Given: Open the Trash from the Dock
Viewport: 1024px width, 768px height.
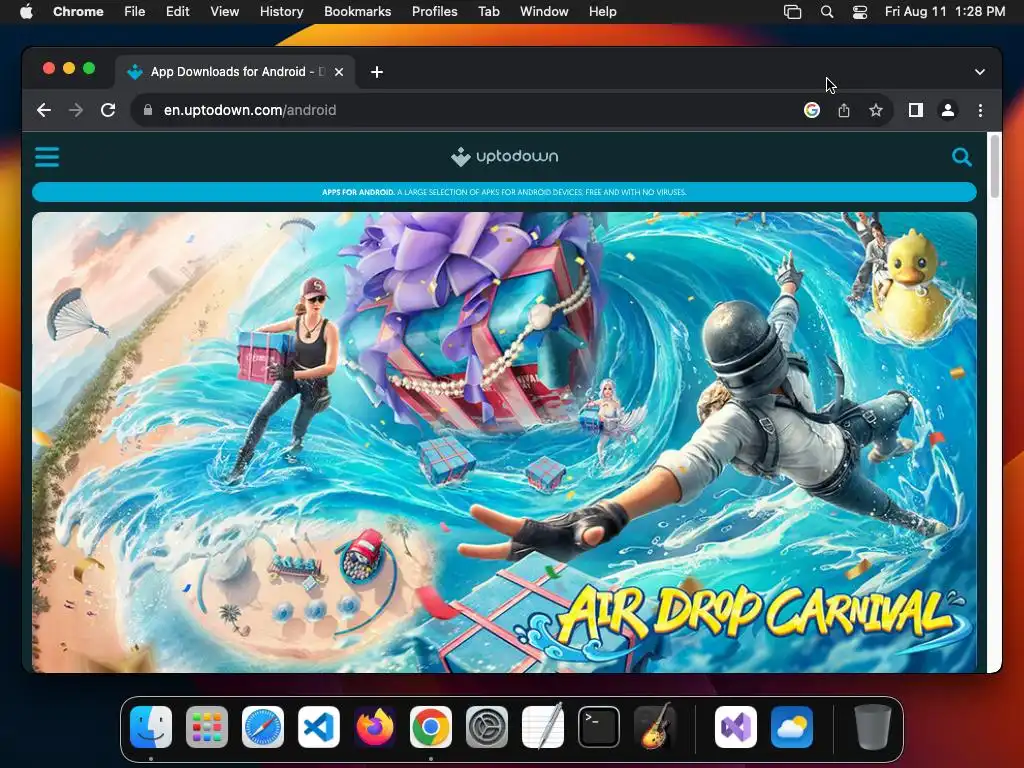Looking at the screenshot, I should coord(872,727).
